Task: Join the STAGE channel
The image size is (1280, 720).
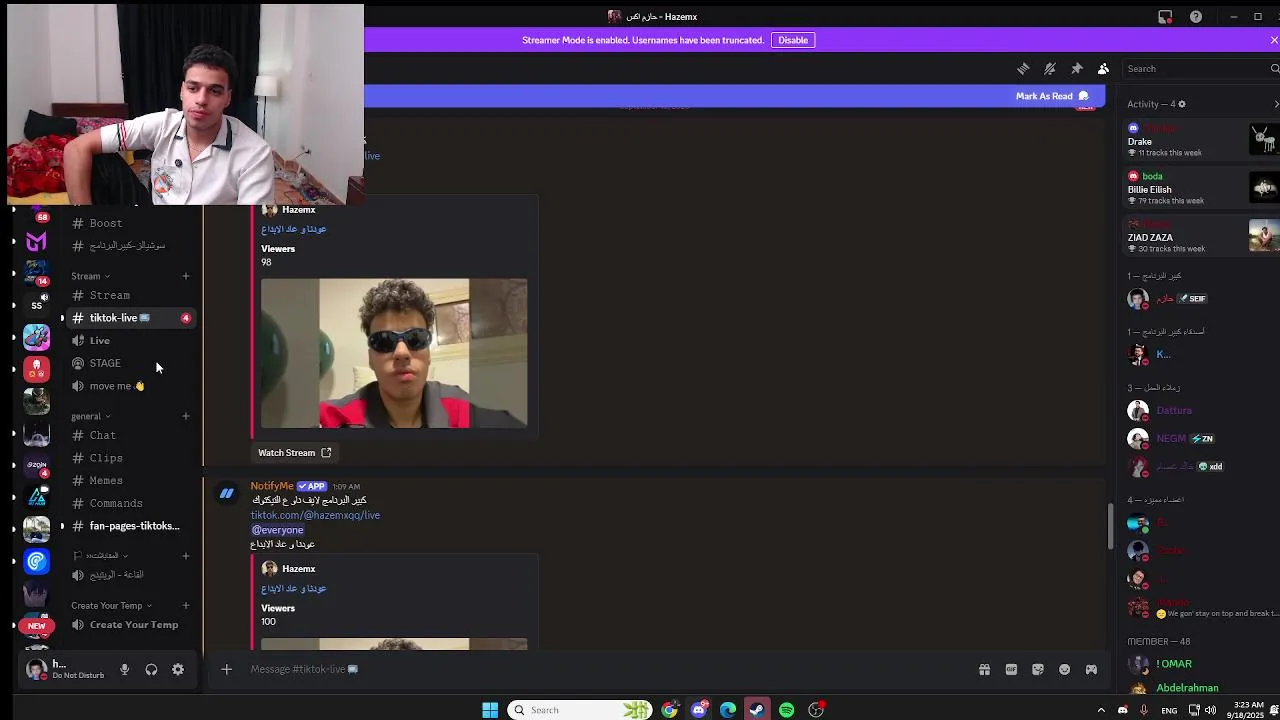Action: coord(130,363)
